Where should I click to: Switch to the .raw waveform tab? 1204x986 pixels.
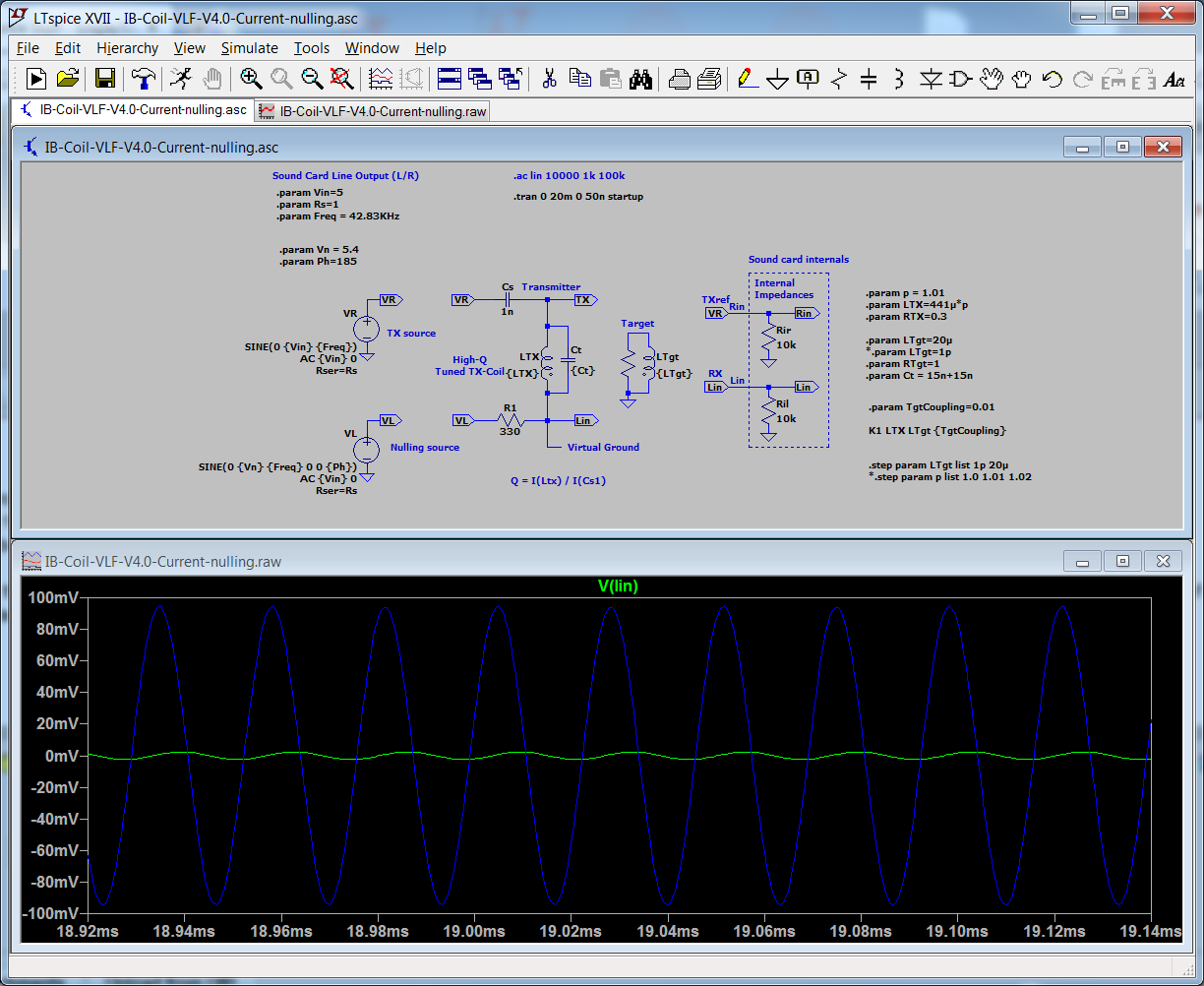pos(373,111)
